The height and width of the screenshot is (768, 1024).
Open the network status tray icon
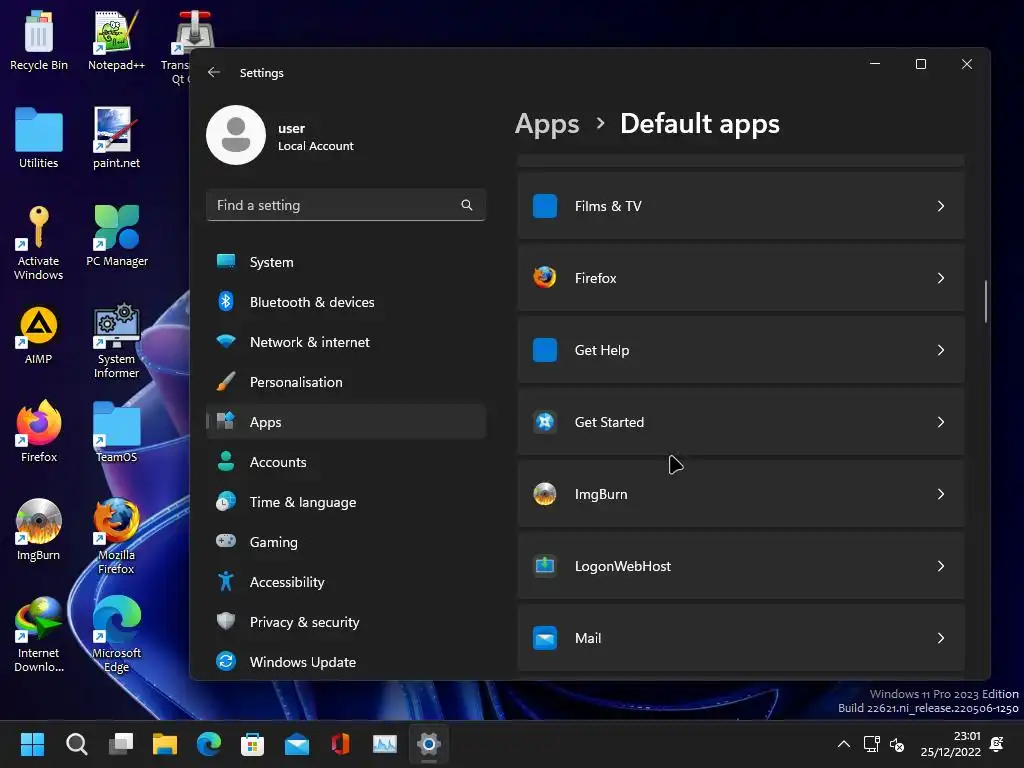(871, 744)
